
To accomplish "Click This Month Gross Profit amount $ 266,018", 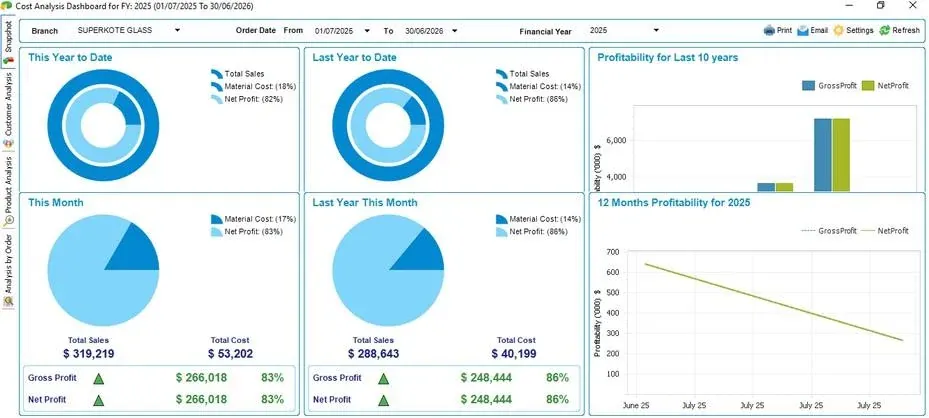I will 201,378.
